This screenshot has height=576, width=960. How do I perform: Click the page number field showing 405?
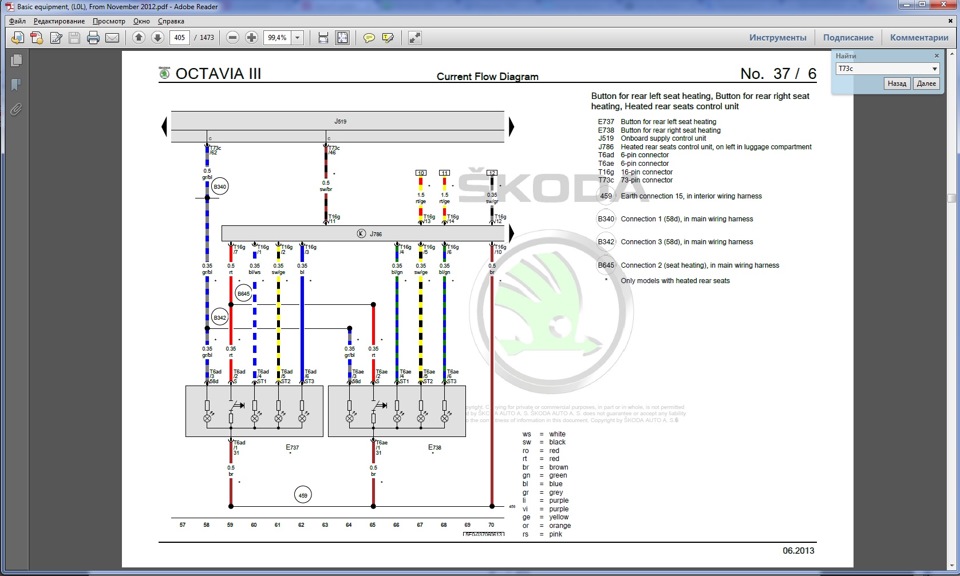tap(179, 37)
